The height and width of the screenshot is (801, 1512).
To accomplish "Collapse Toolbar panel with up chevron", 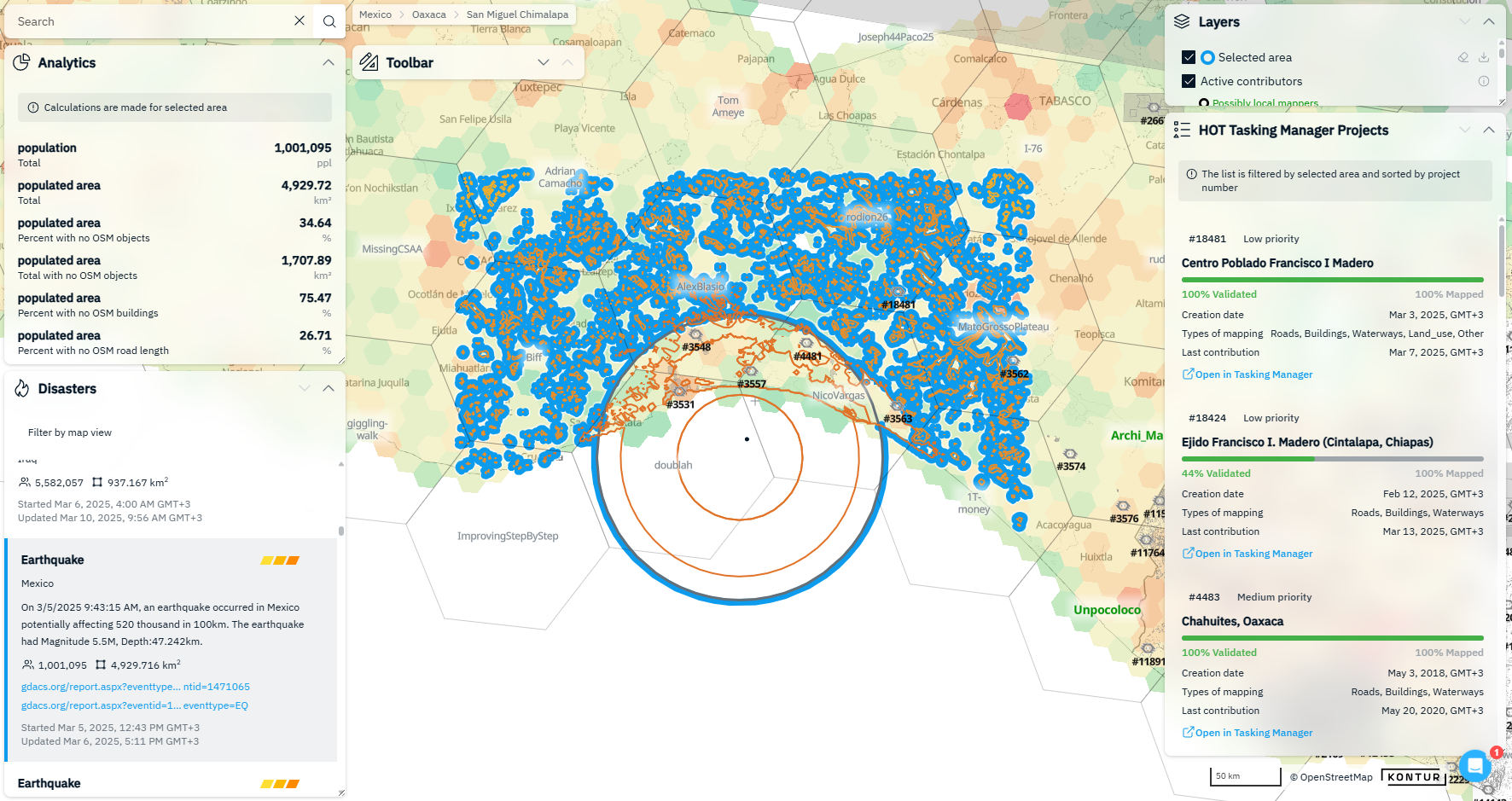I will (x=567, y=62).
